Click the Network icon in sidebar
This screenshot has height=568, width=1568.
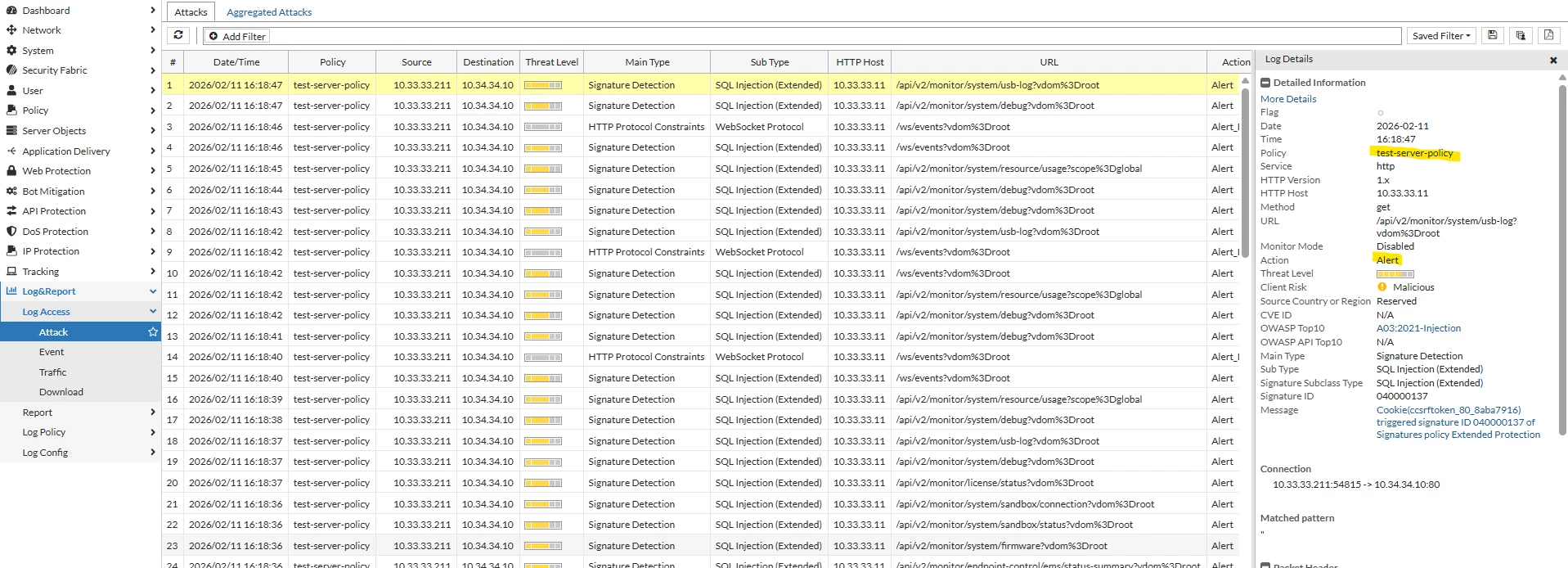click(11, 30)
